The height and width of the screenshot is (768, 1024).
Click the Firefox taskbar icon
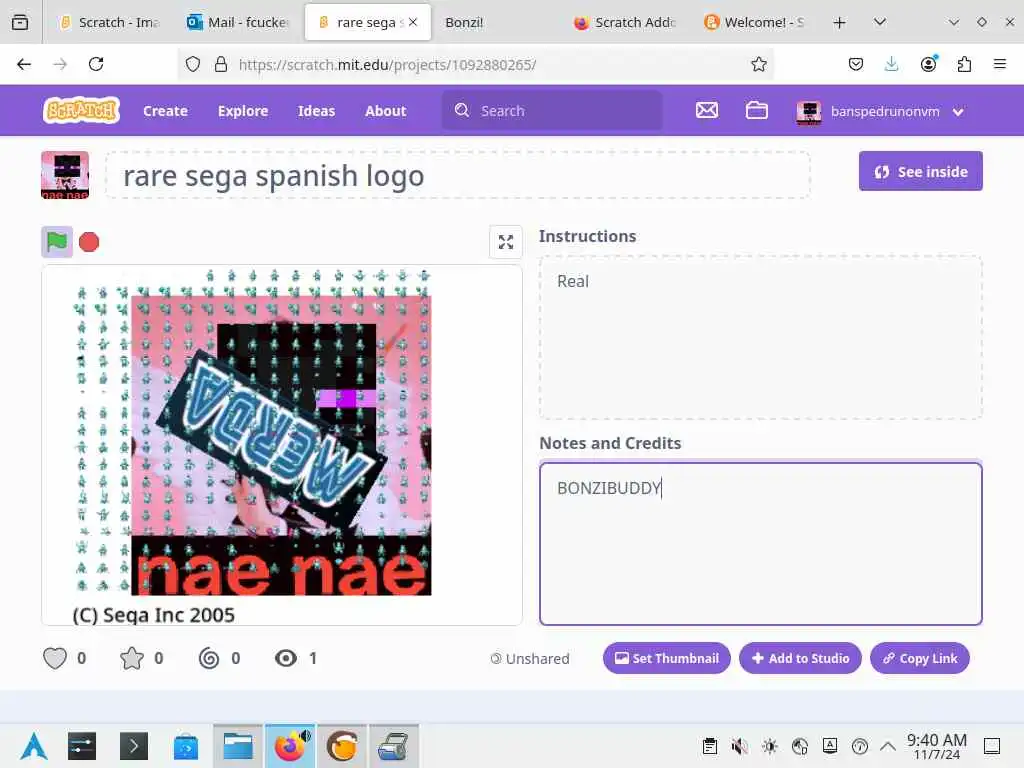point(291,746)
